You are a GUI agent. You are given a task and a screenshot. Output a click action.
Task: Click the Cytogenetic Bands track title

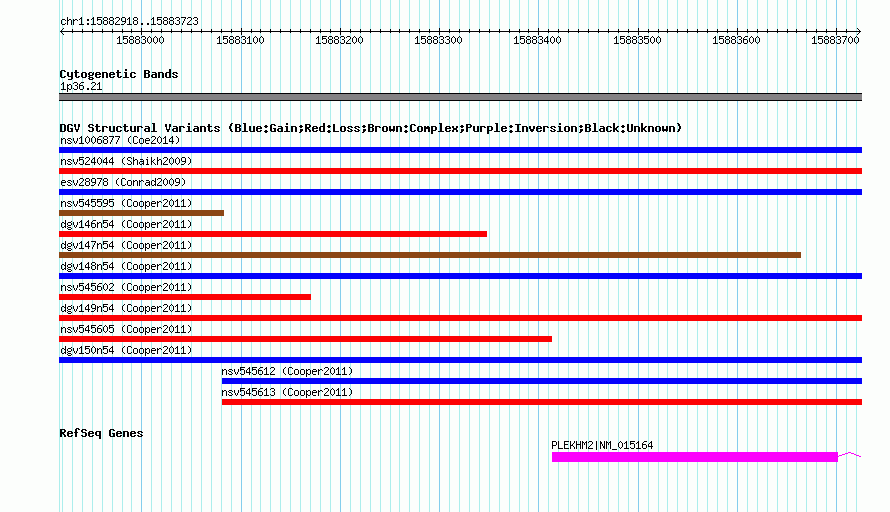[x=119, y=74]
